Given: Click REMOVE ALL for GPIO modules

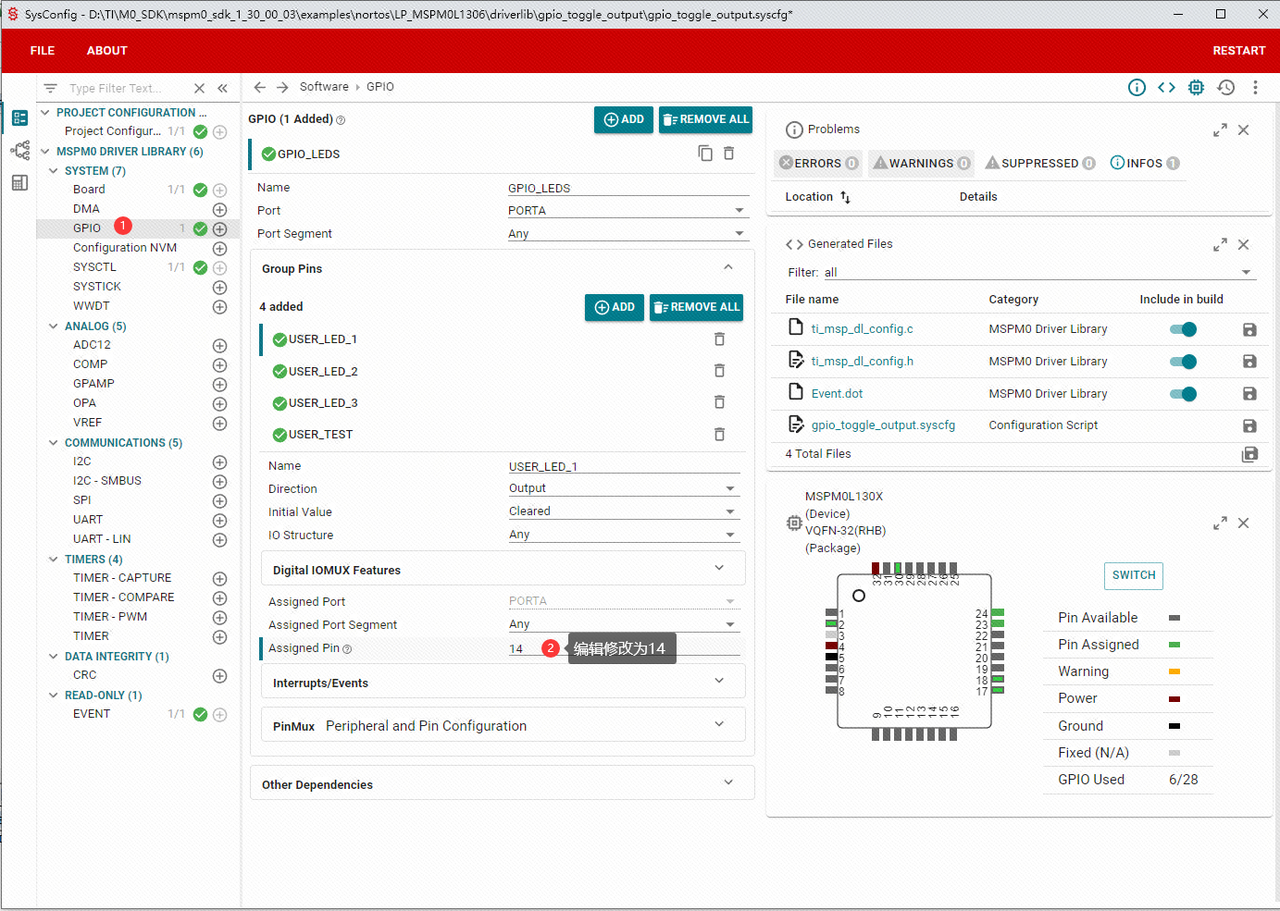Looking at the screenshot, I should 706,119.
